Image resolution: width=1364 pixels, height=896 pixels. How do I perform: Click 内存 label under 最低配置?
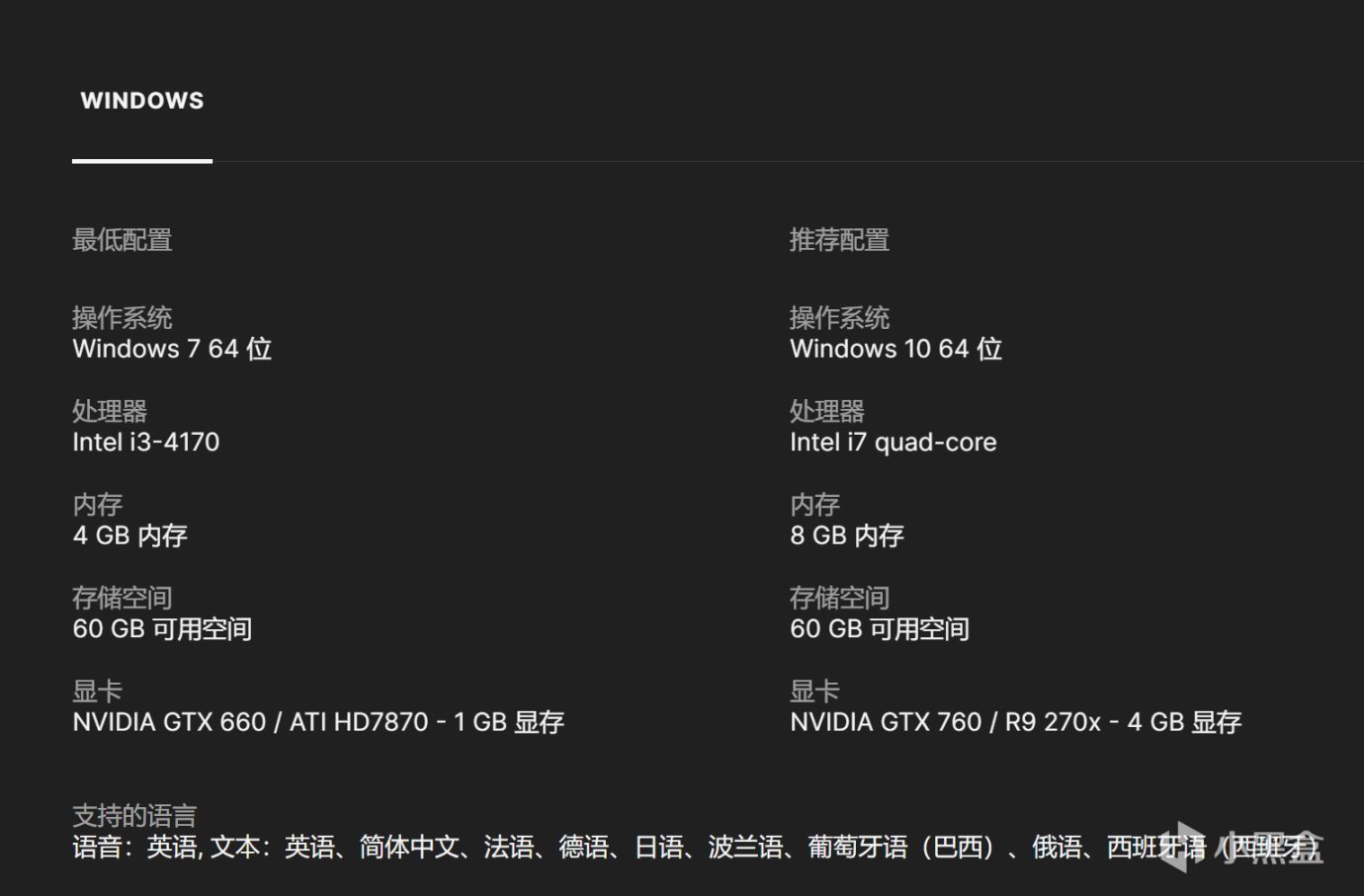[98, 505]
